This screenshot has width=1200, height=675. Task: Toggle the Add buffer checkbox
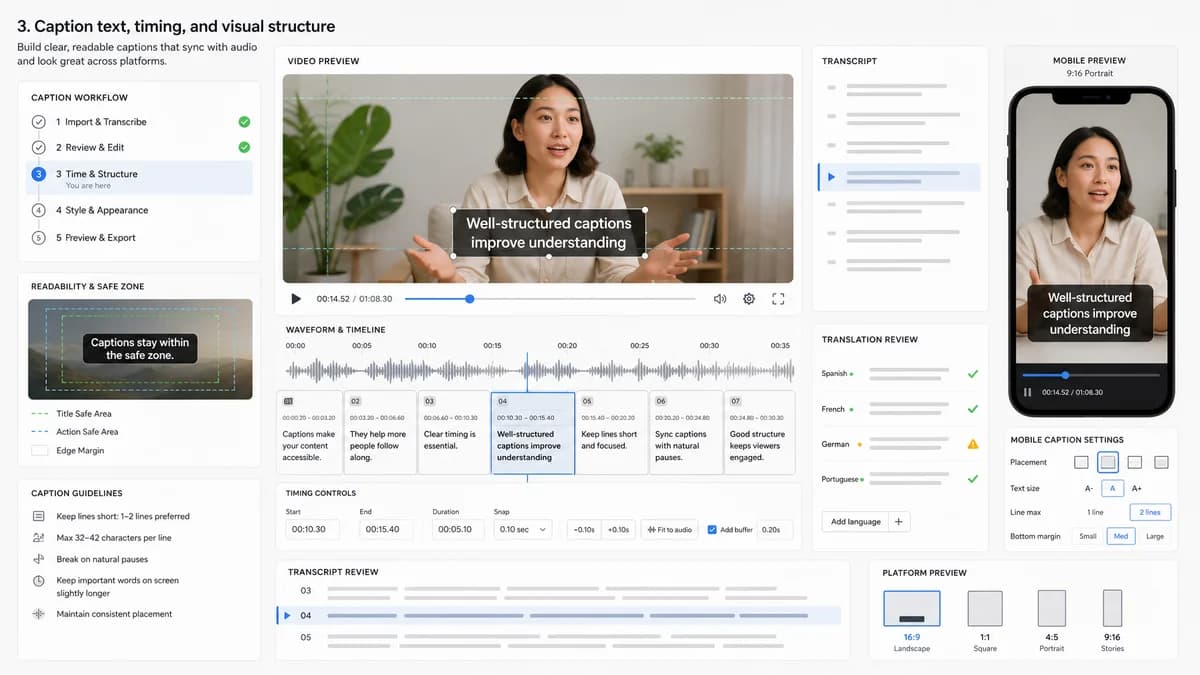tap(712, 529)
